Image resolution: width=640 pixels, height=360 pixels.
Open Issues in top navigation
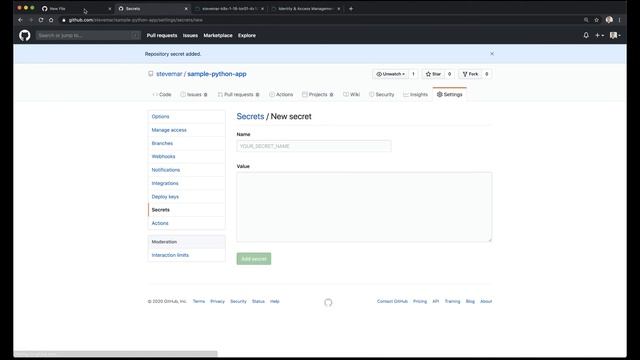click(x=190, y=36)
